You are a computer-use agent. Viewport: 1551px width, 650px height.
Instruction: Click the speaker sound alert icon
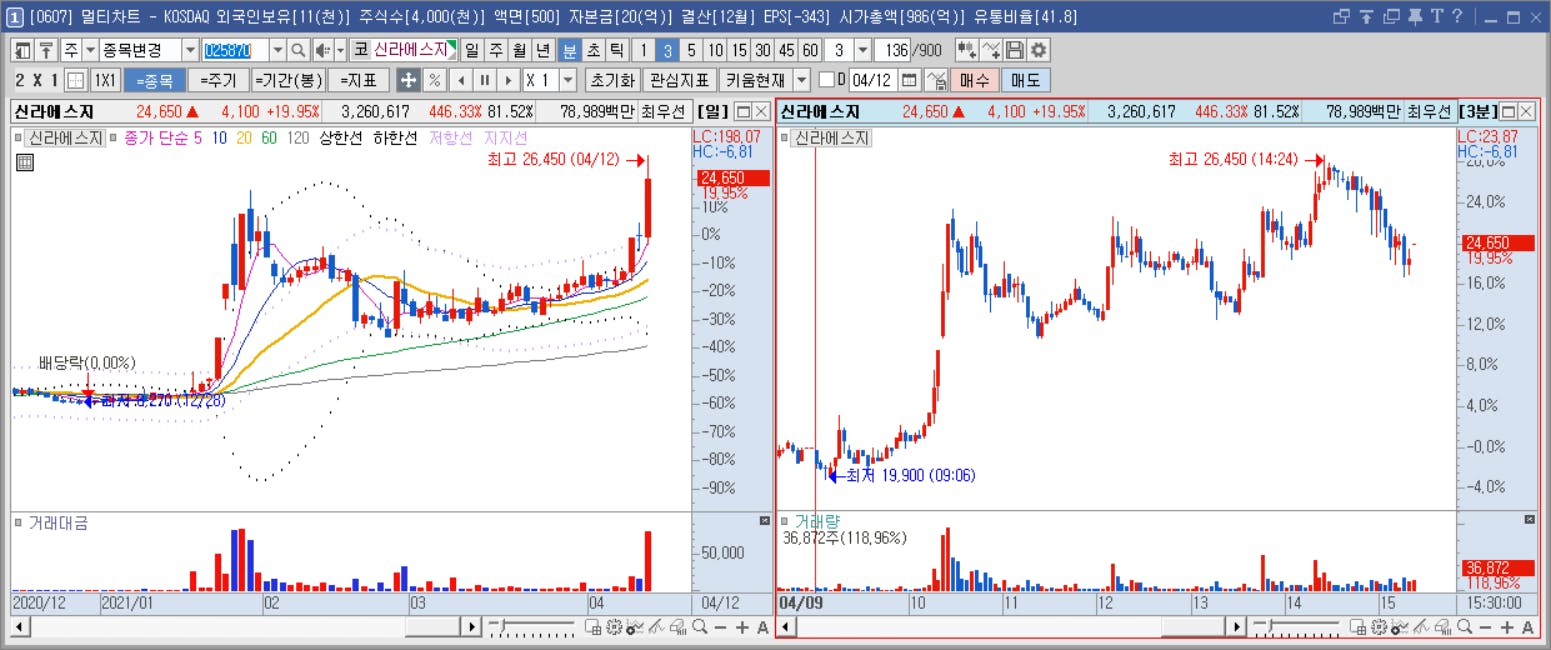322,50
